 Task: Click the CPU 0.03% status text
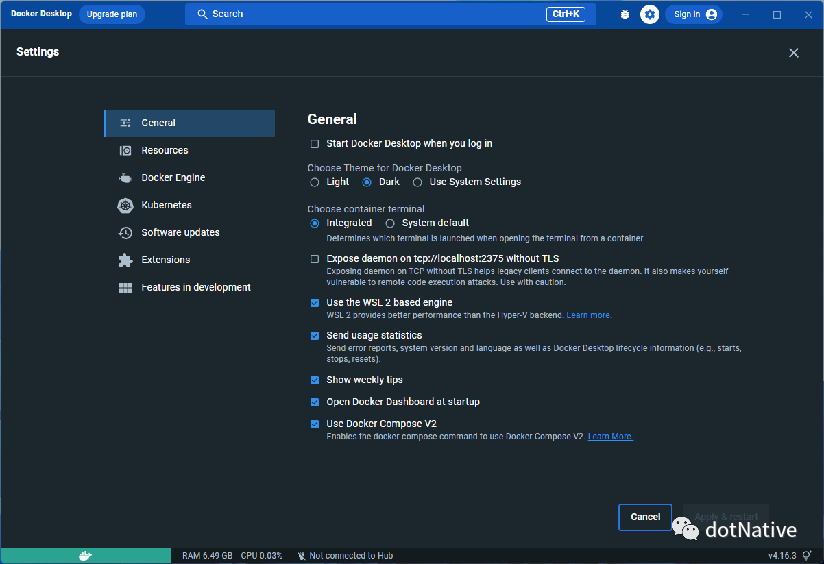(262, 556)
